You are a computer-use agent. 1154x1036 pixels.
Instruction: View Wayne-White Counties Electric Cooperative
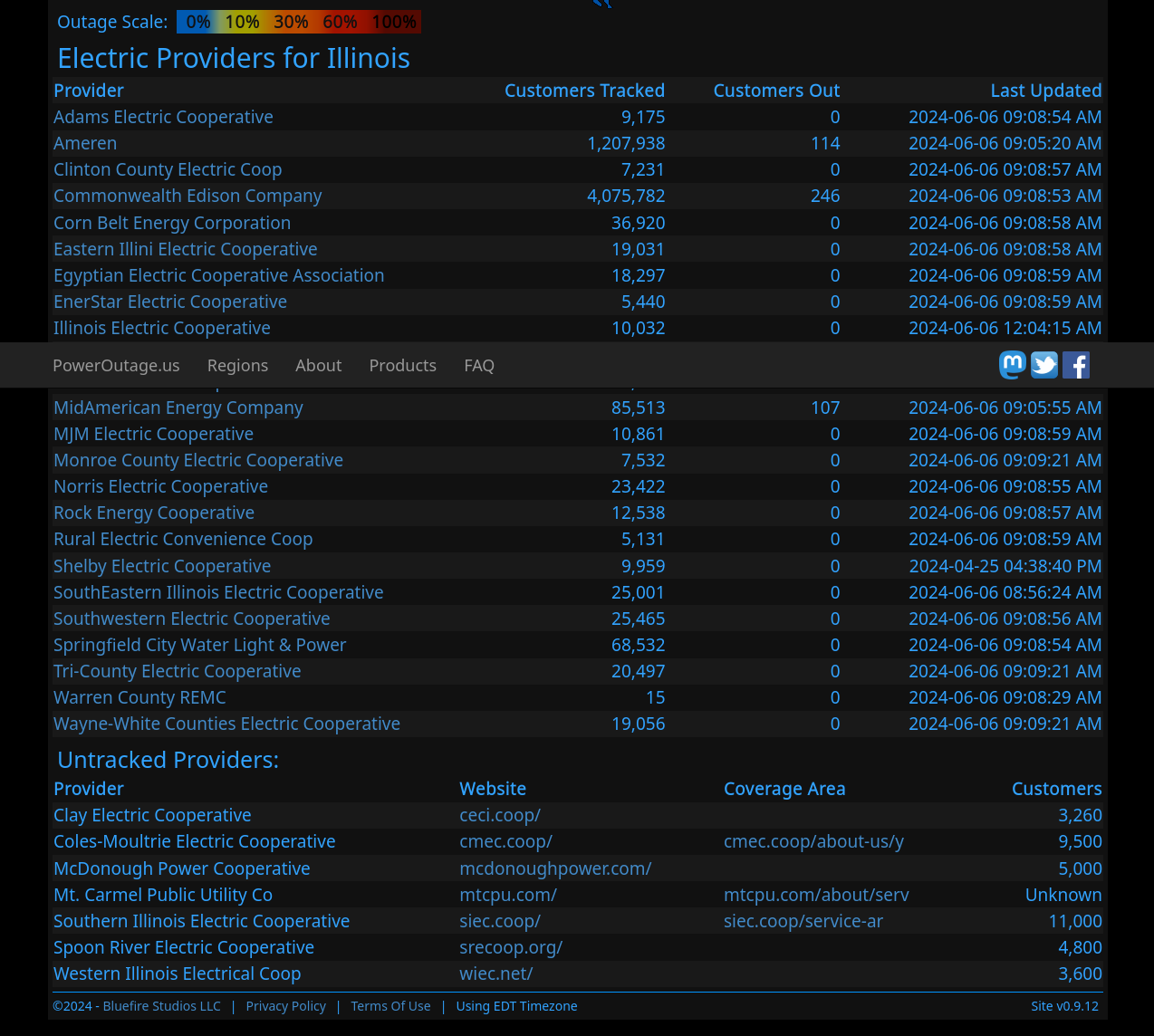pyautogui.click(x=226, y=724)
